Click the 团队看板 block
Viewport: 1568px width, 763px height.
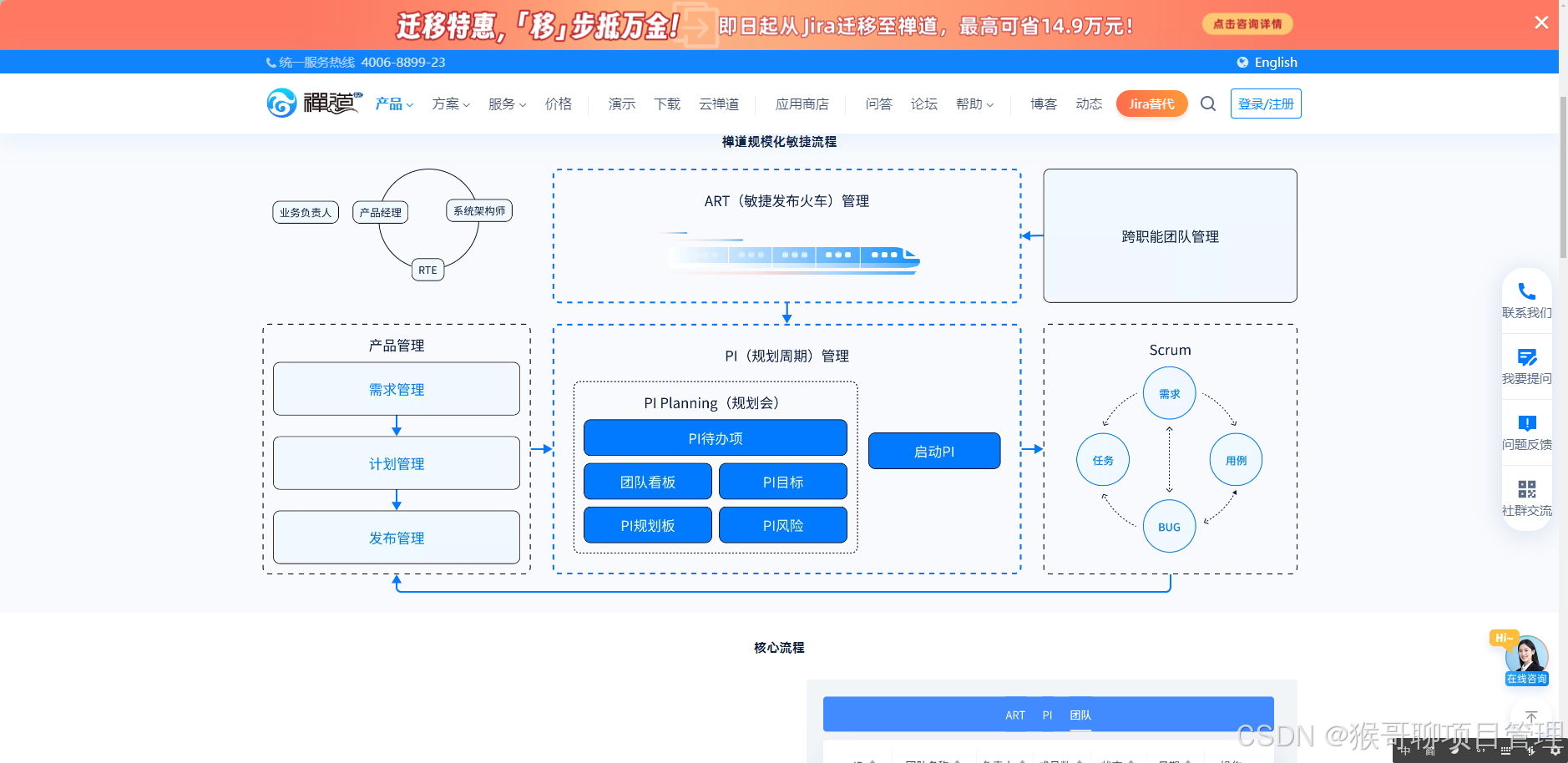pos(648,482)
